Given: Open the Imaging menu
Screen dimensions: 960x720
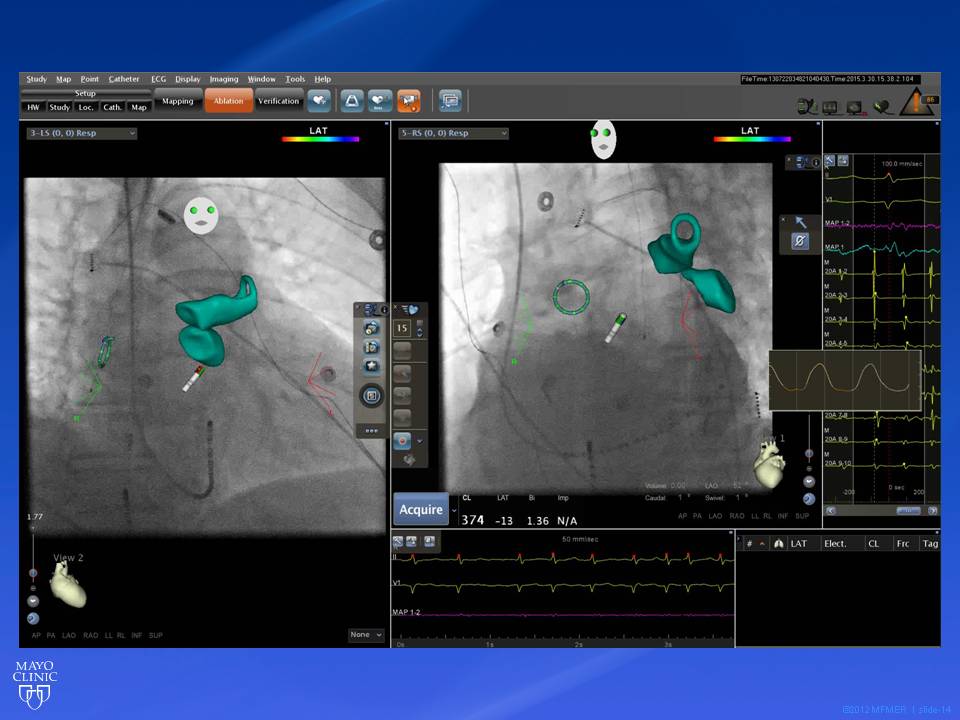Looking at the screenshot, I should pos(223,79).
